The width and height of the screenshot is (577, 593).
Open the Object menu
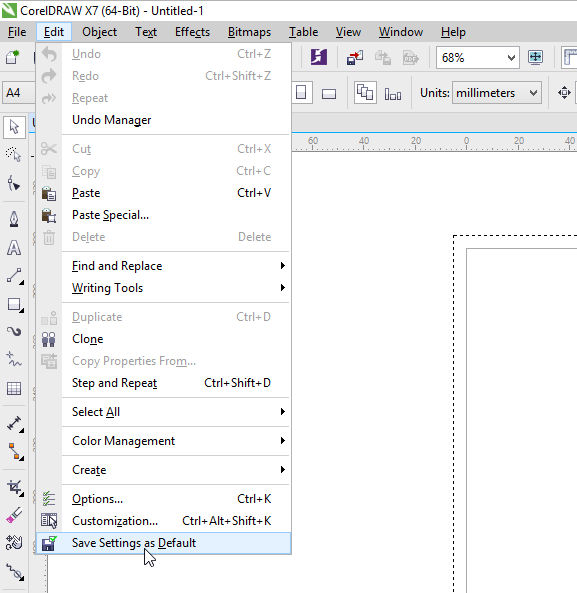(99, 32)
